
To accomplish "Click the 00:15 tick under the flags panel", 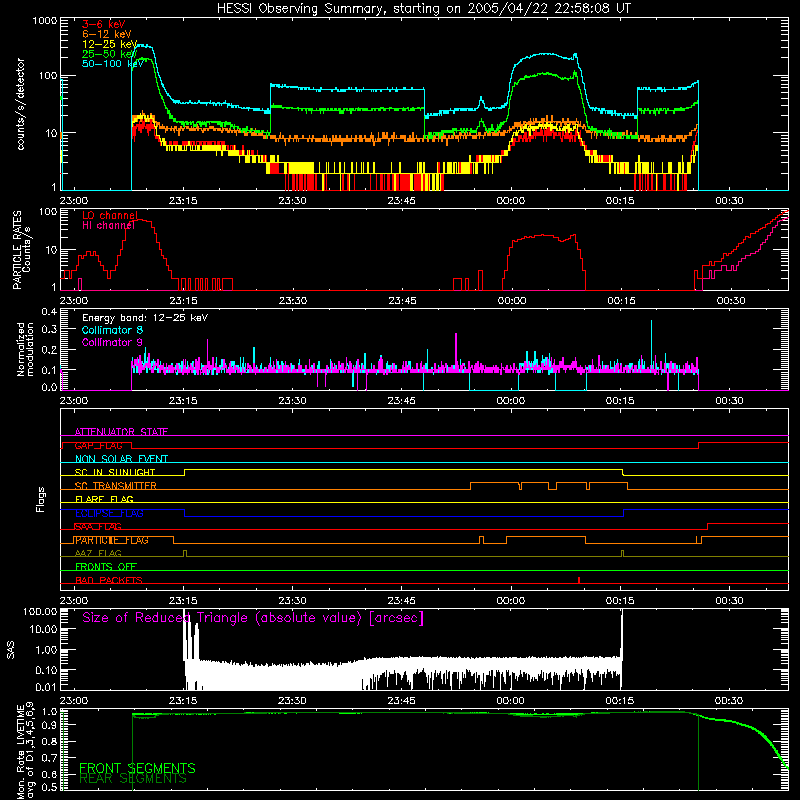I will (x=620, y=601).
